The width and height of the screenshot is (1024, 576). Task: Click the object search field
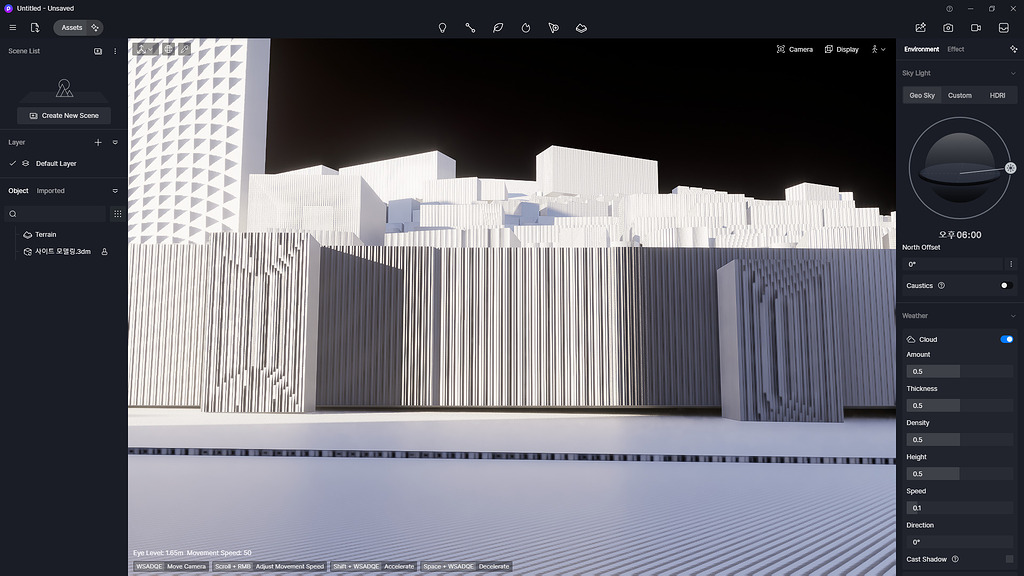tap(56, 214)
